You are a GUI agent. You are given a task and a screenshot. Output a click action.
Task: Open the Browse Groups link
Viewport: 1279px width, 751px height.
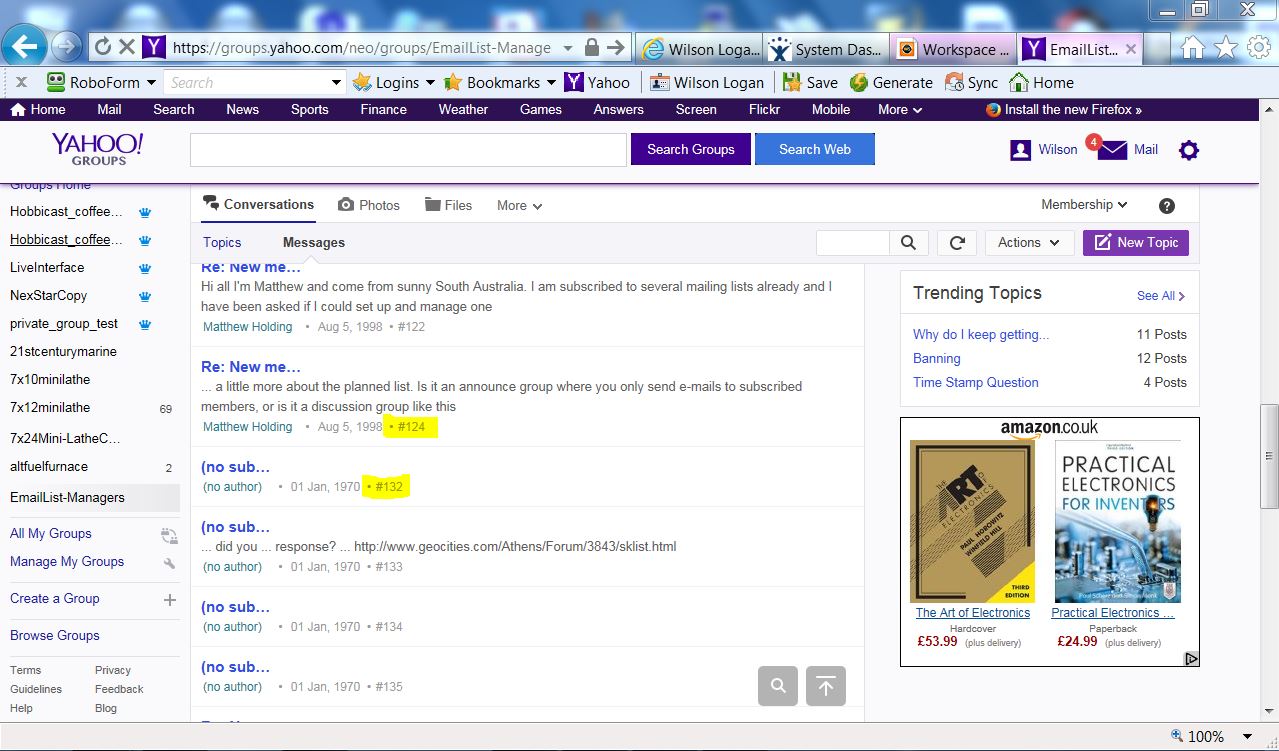pyautogui.click(x=55, y=636)
